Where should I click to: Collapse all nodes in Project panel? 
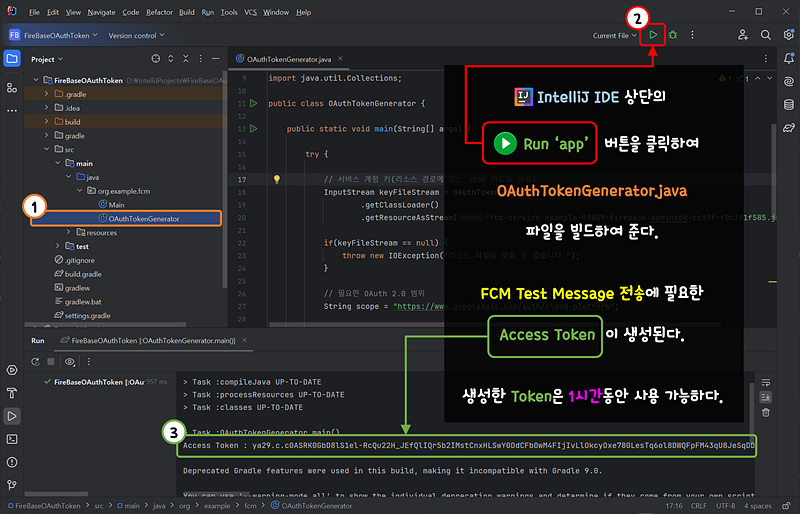click(186, 59)
